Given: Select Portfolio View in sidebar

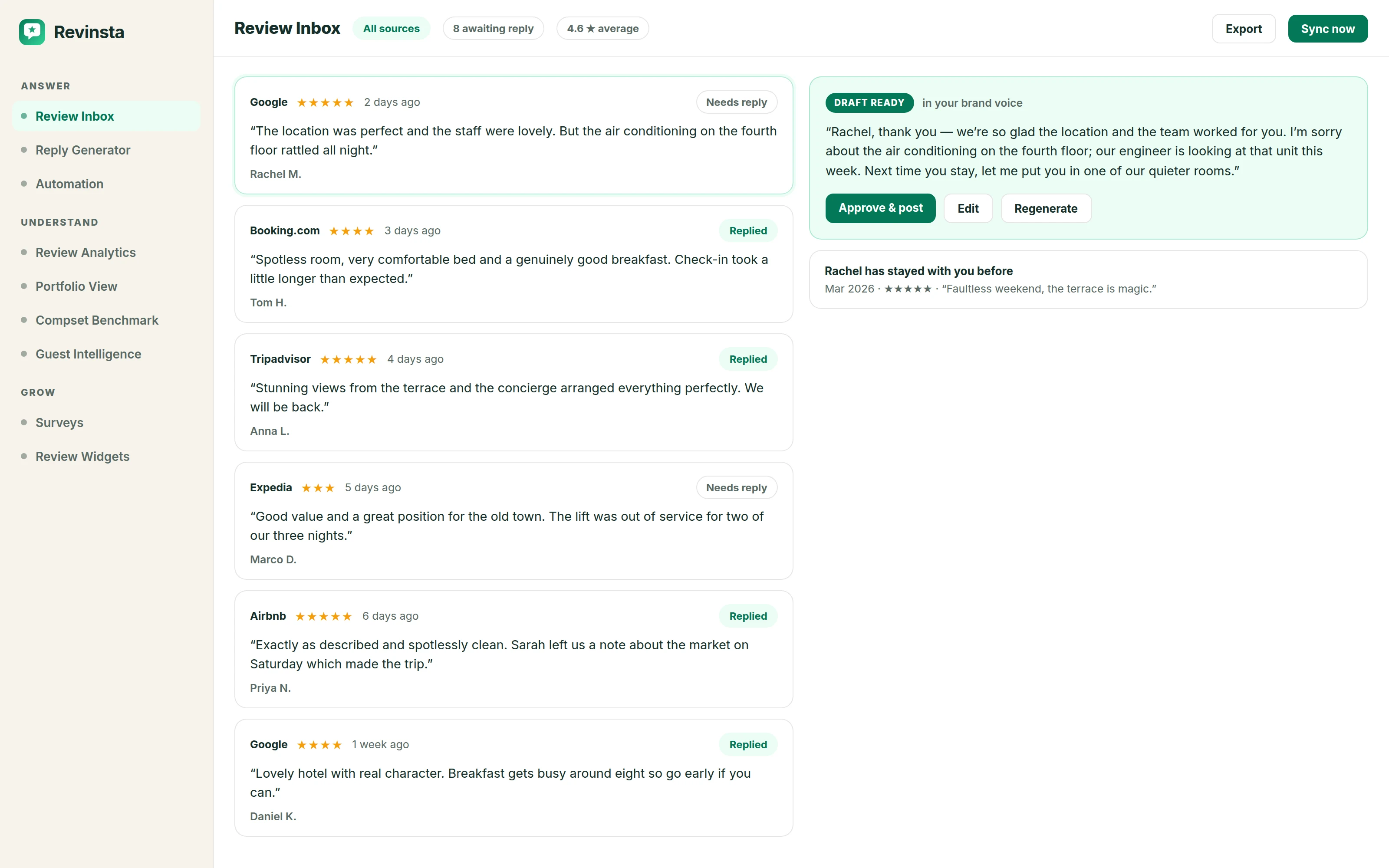Looking at the screenshot, I should [106, 286].
